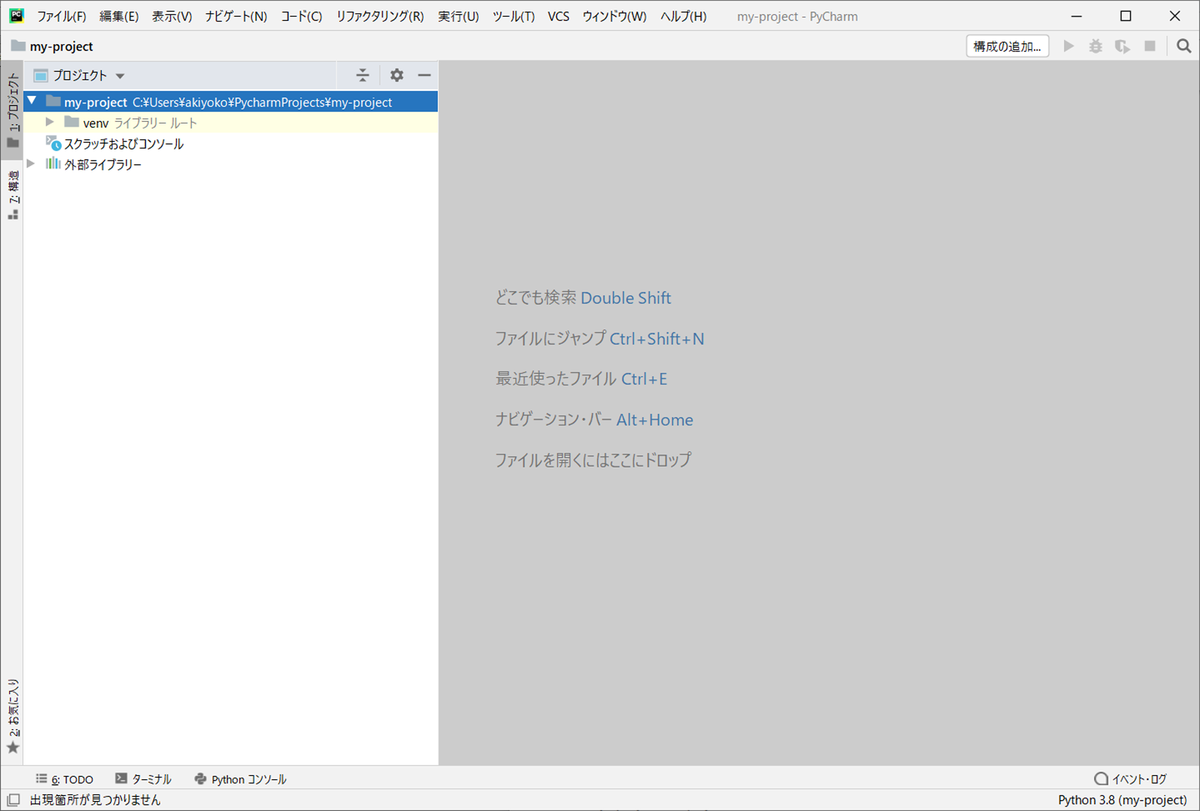1200x811 pixels.
Task: Click Python 3.8 (my-project) interpreter selector
Action: click(x=1122, y=800)
